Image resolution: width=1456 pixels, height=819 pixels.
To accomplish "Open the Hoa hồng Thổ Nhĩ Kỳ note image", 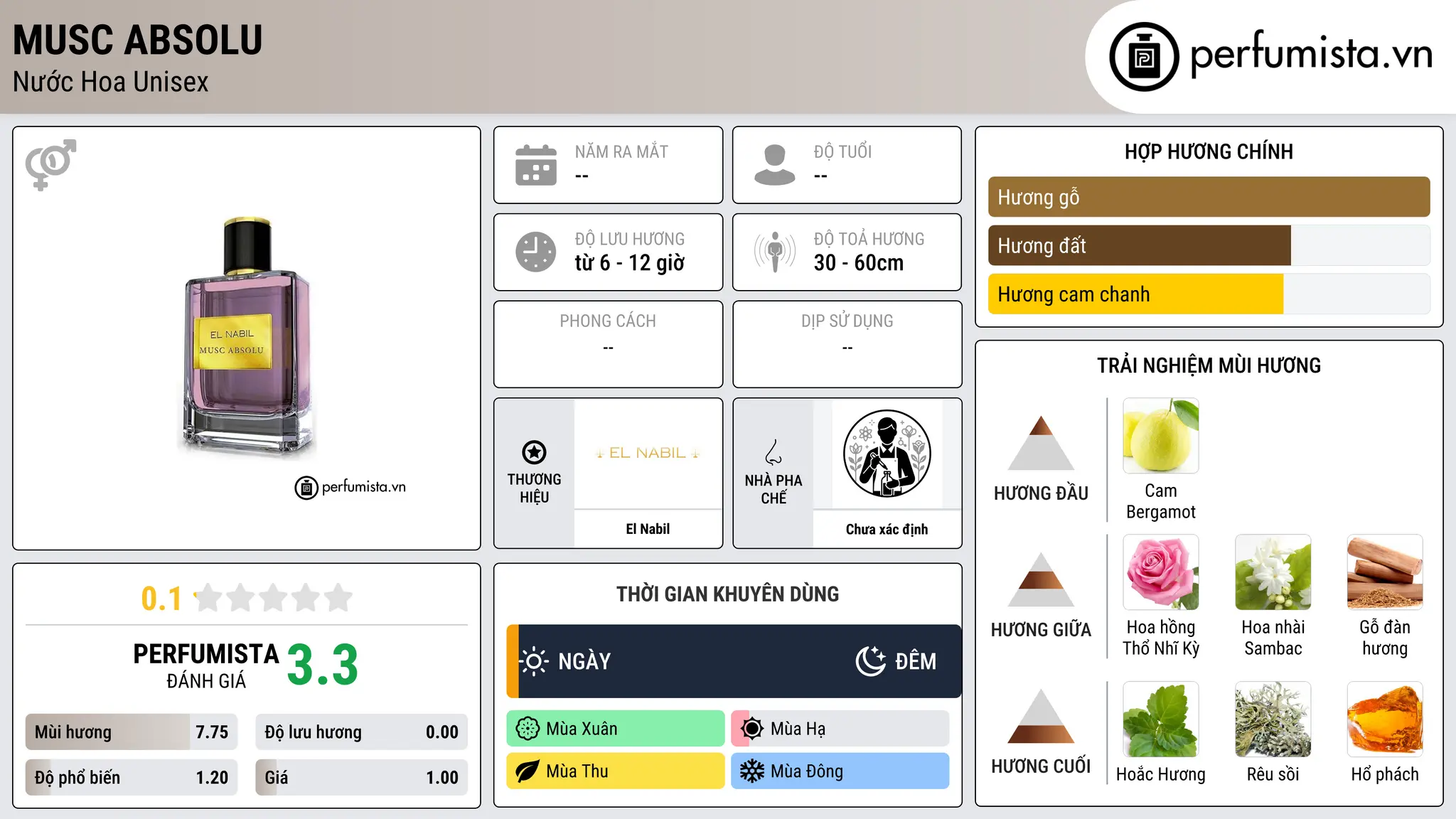I will [x=1161, y=572].
